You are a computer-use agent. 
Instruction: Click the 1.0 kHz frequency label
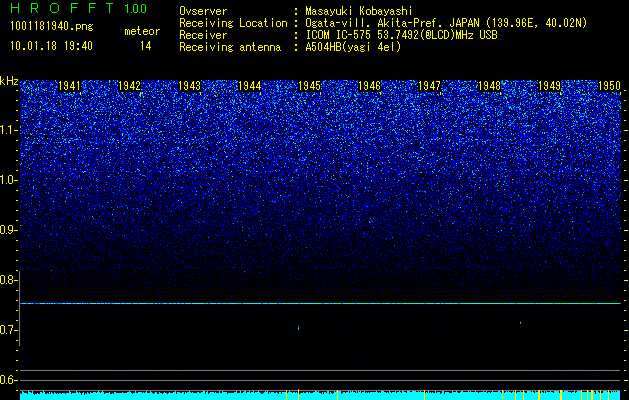[x=8, y=180]
